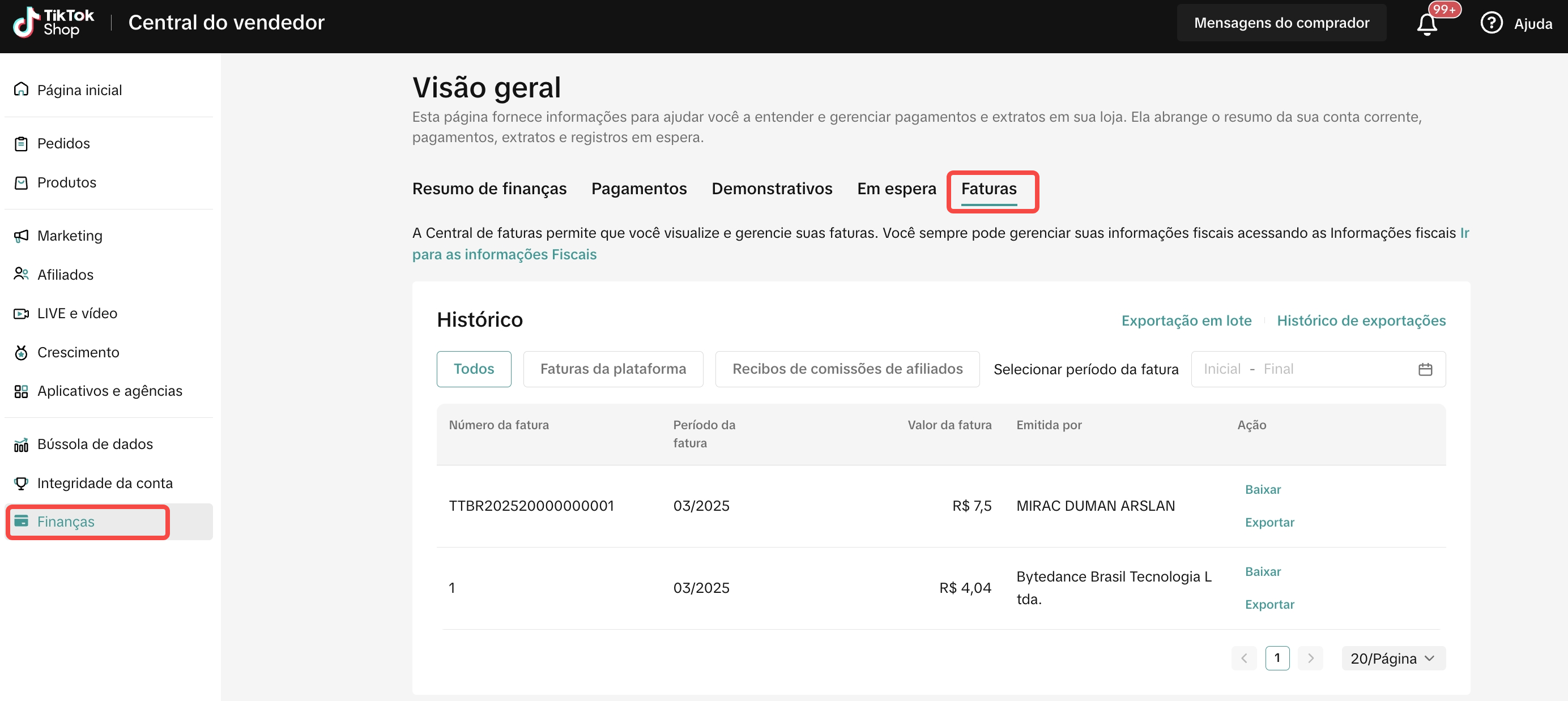The image size is (1568, 701).
Task: Click the Pedidos clipboard icon
Action: 22,144
